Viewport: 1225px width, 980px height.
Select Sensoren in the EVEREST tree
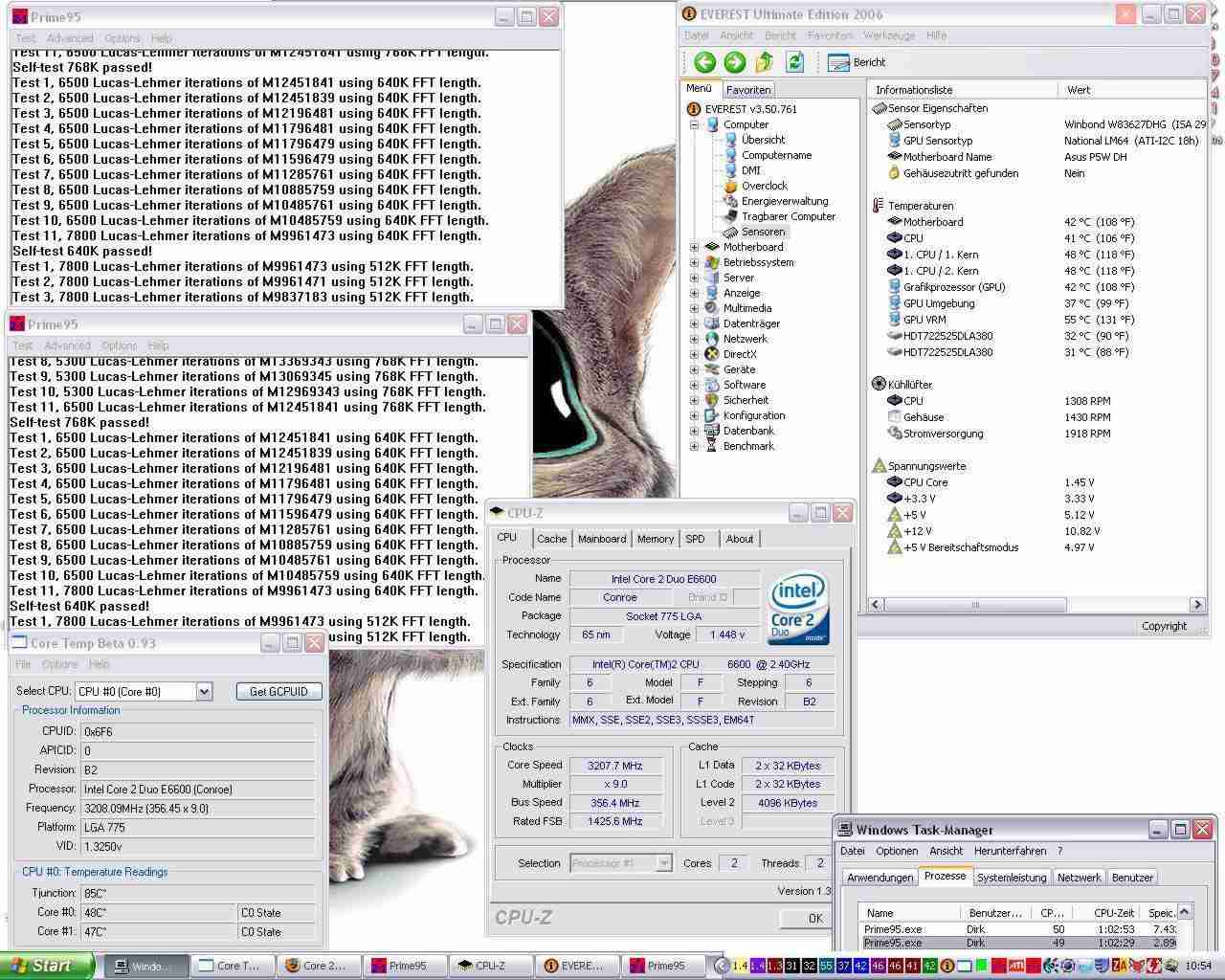click(763, 232)
